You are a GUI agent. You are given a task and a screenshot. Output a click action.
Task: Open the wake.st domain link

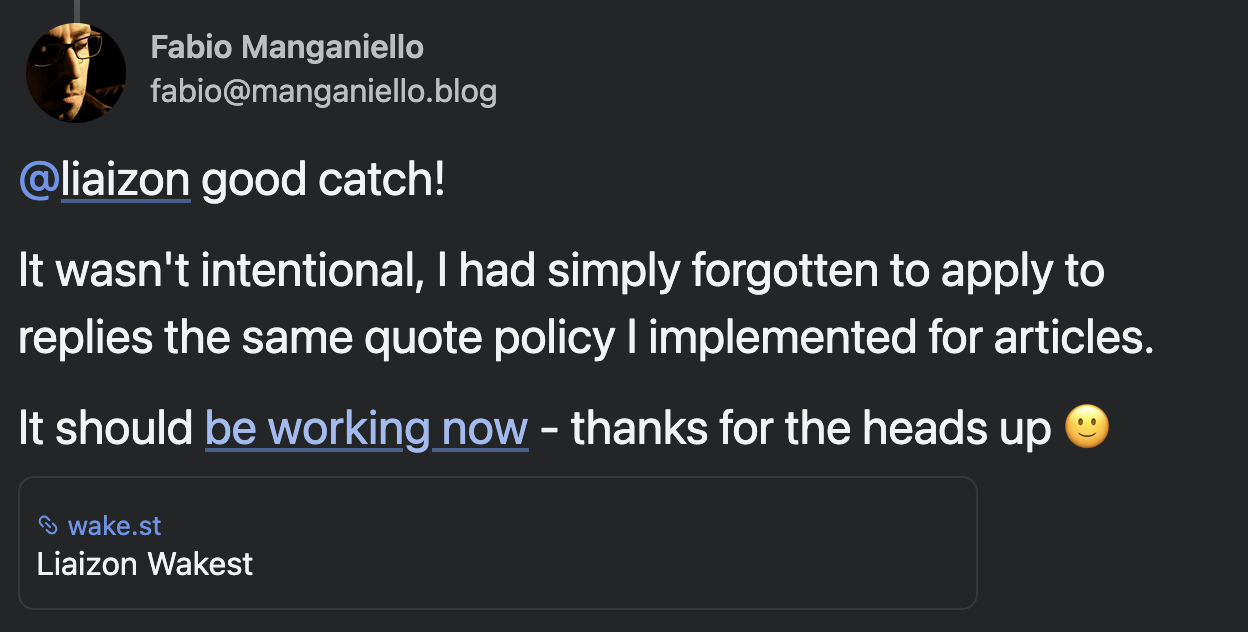114,525
